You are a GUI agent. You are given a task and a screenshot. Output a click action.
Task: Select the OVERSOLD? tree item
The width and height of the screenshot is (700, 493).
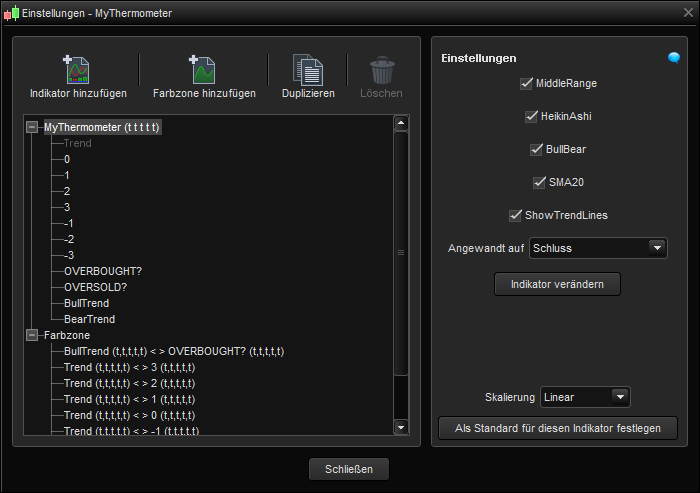96,288
